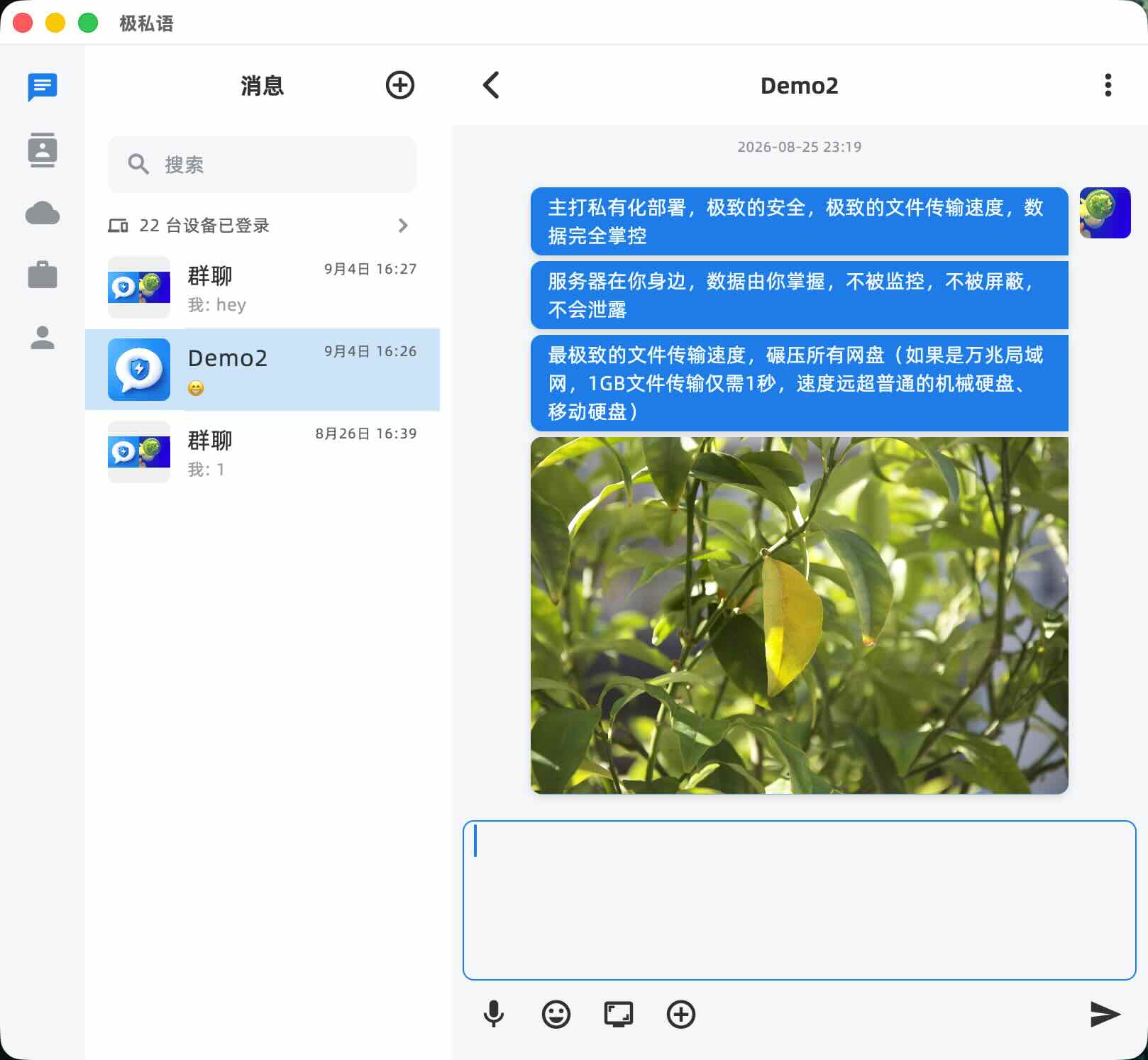Viewport: 1148px width, 1060px height.
Task: Minimize the window with yellow button
Action: pyautogui.click(x=55, y=23)
